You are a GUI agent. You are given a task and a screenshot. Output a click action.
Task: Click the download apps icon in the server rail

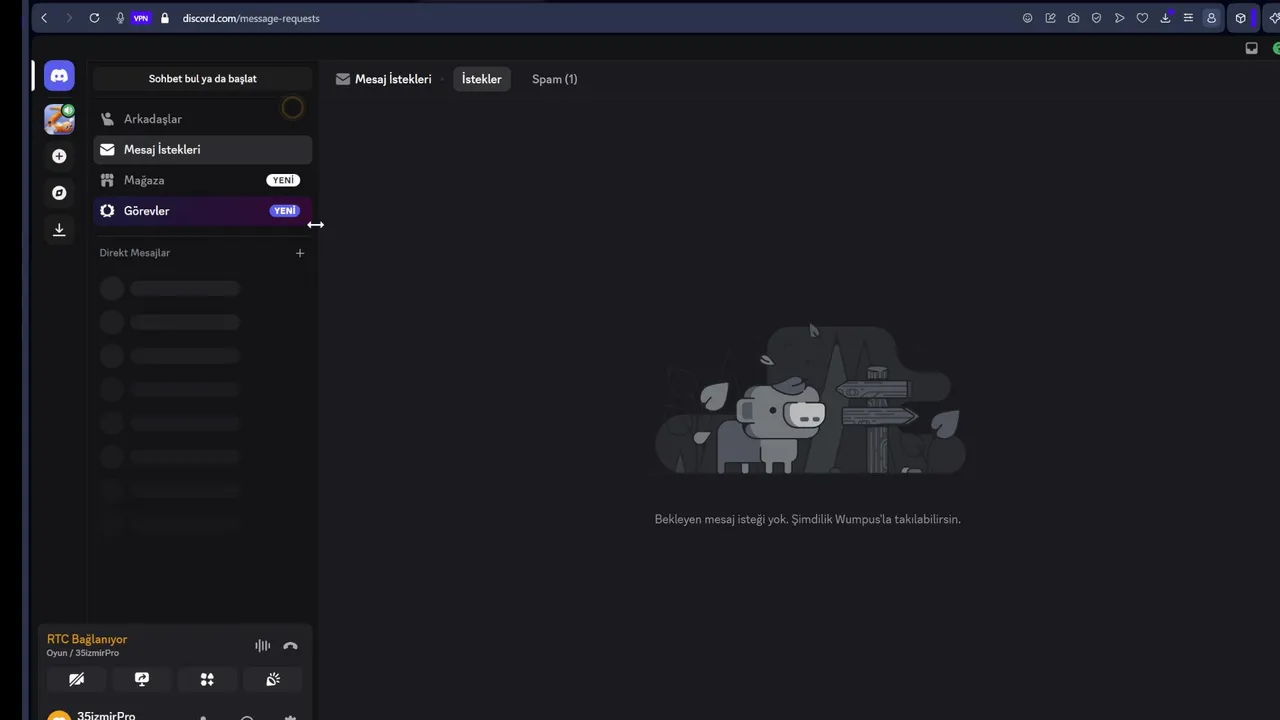coord(59,230)
